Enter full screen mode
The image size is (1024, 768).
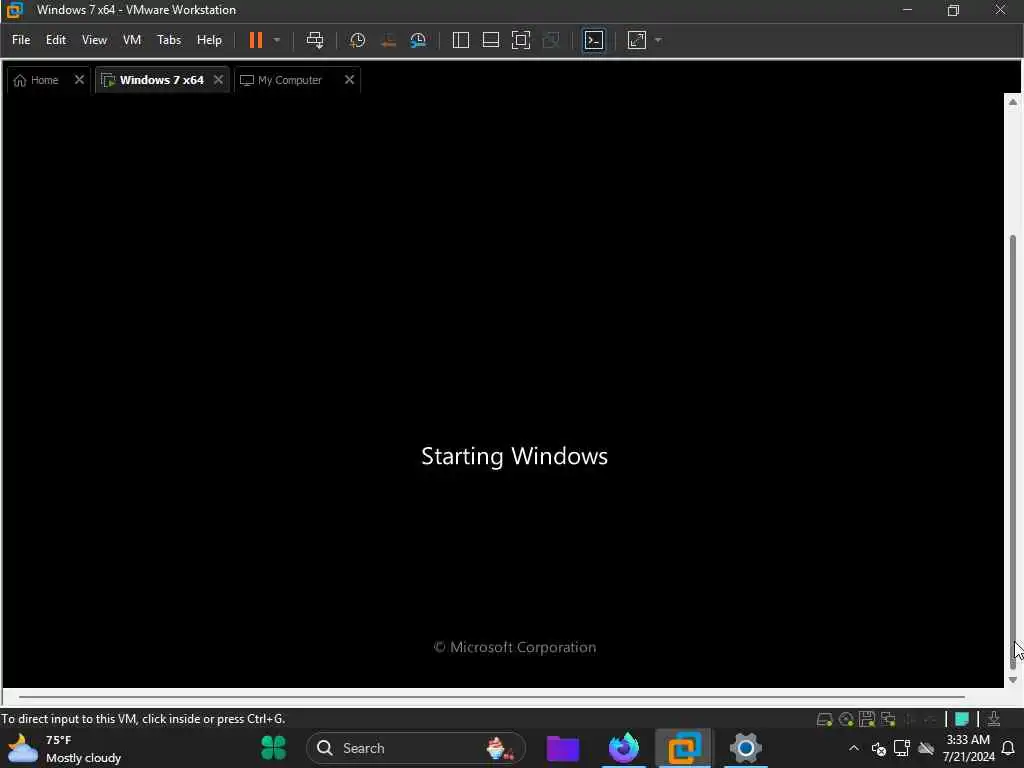tap(520, 40)
